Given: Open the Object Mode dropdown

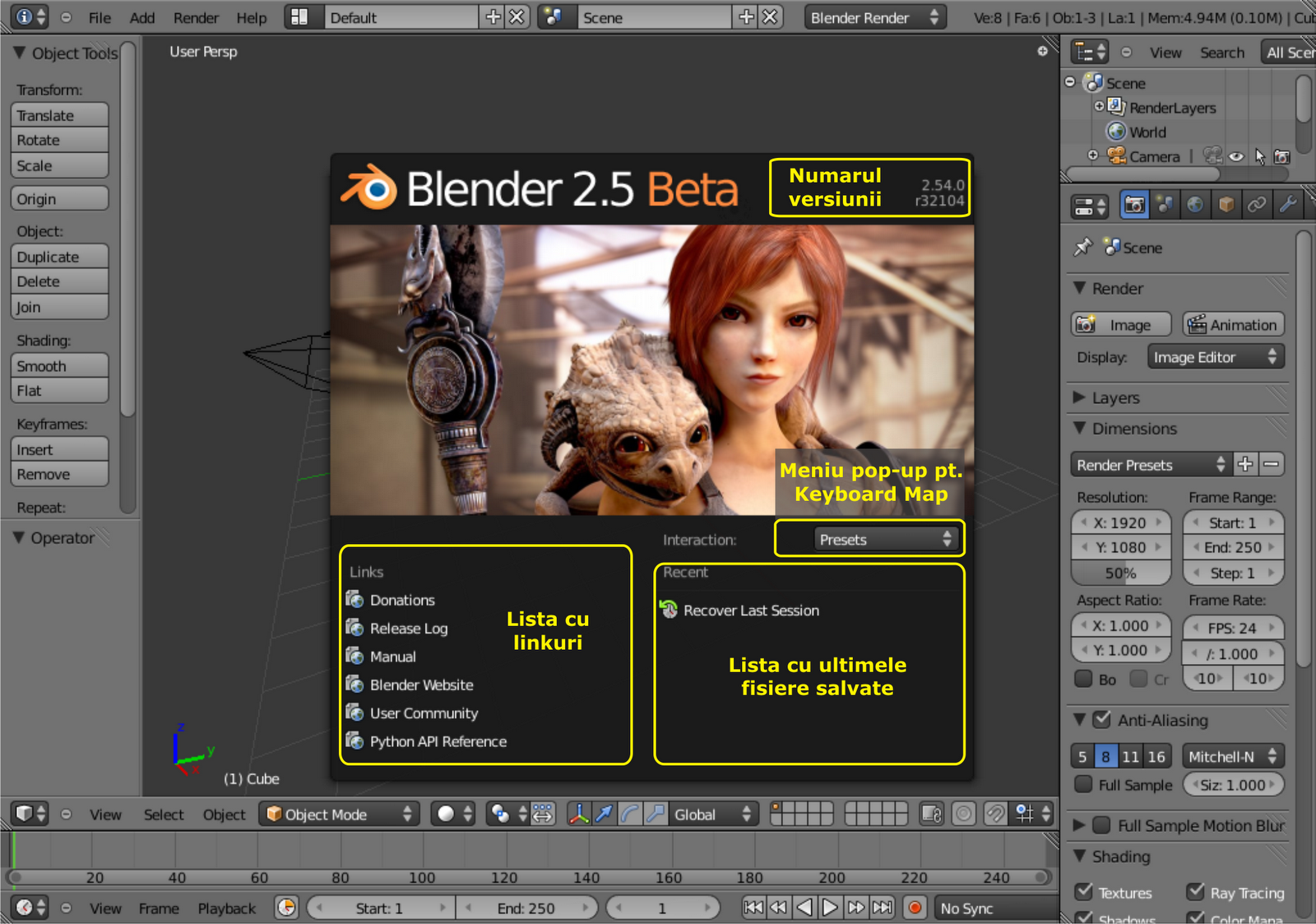Looking at the screenshot, I should (339, 815).
